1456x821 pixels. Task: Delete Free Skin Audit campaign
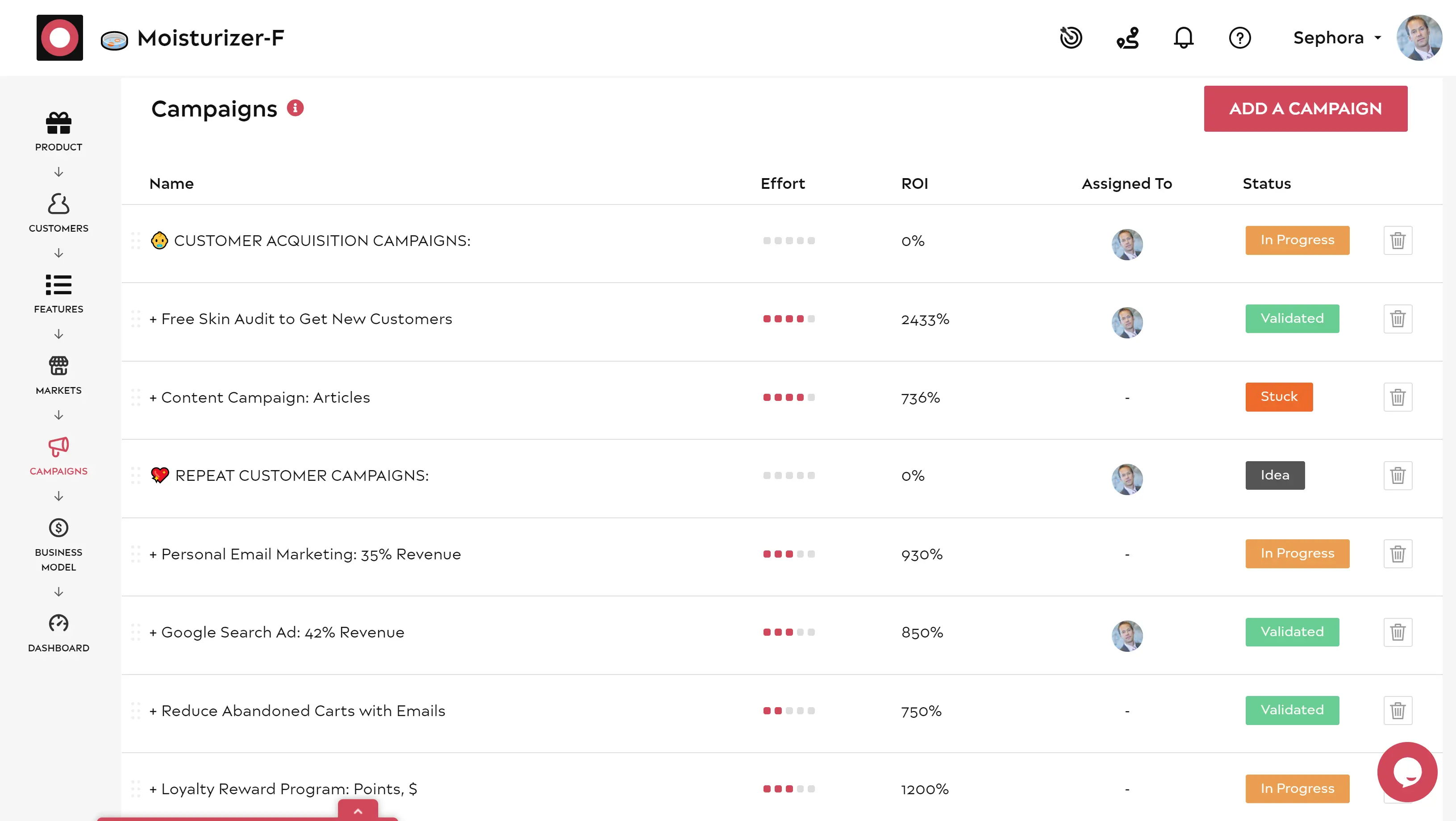click(1397, 319)
